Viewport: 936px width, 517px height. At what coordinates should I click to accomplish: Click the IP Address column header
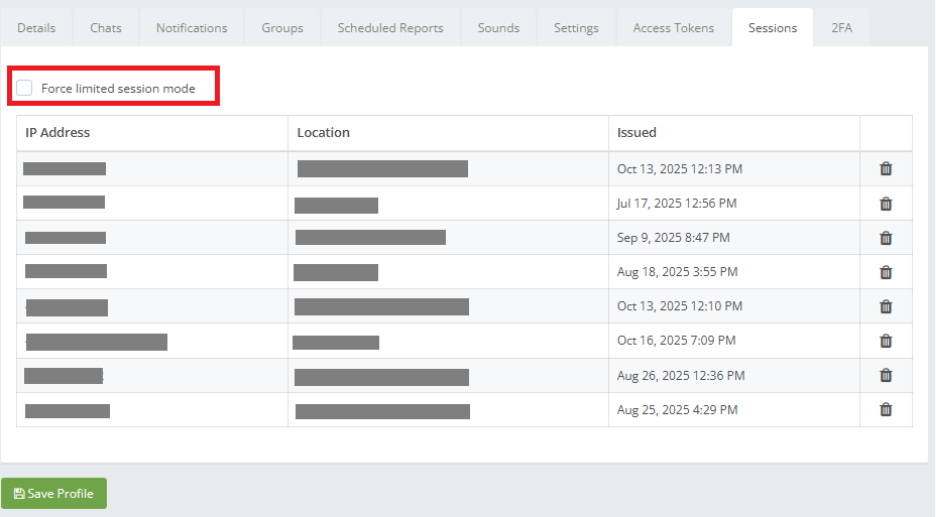click(x=58, y=133)
